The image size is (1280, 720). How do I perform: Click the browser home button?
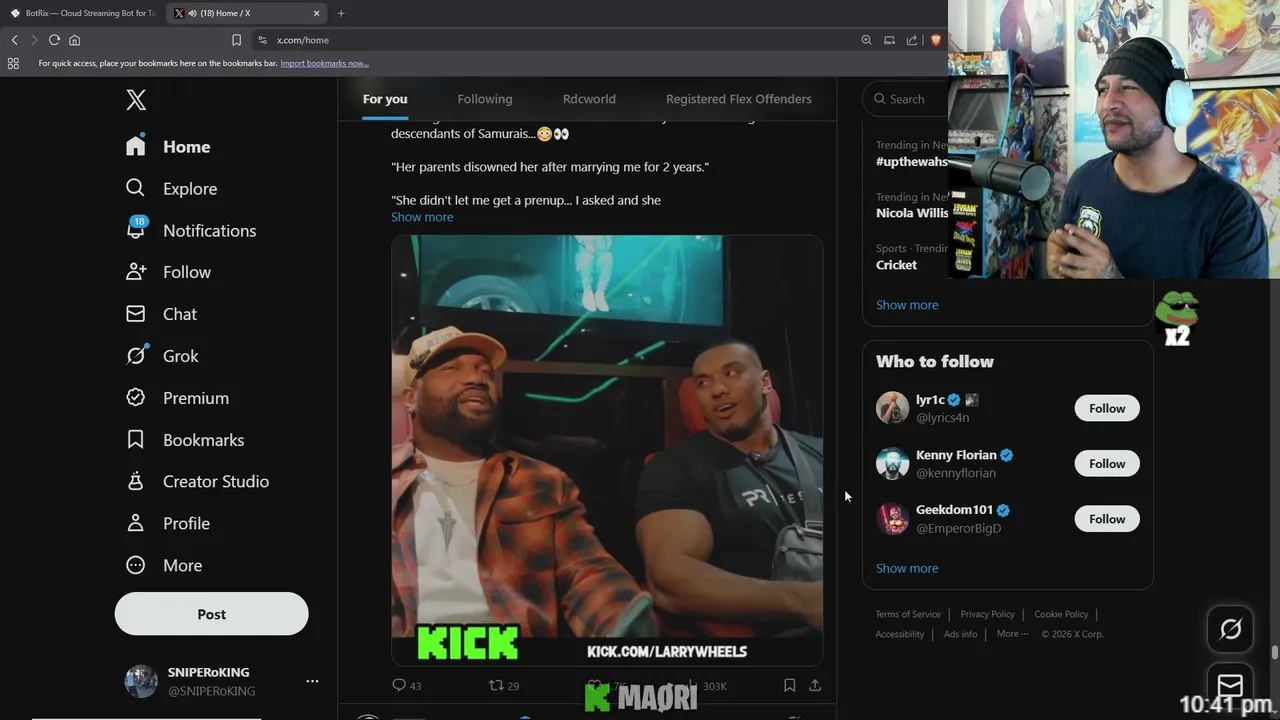[74, 40]
